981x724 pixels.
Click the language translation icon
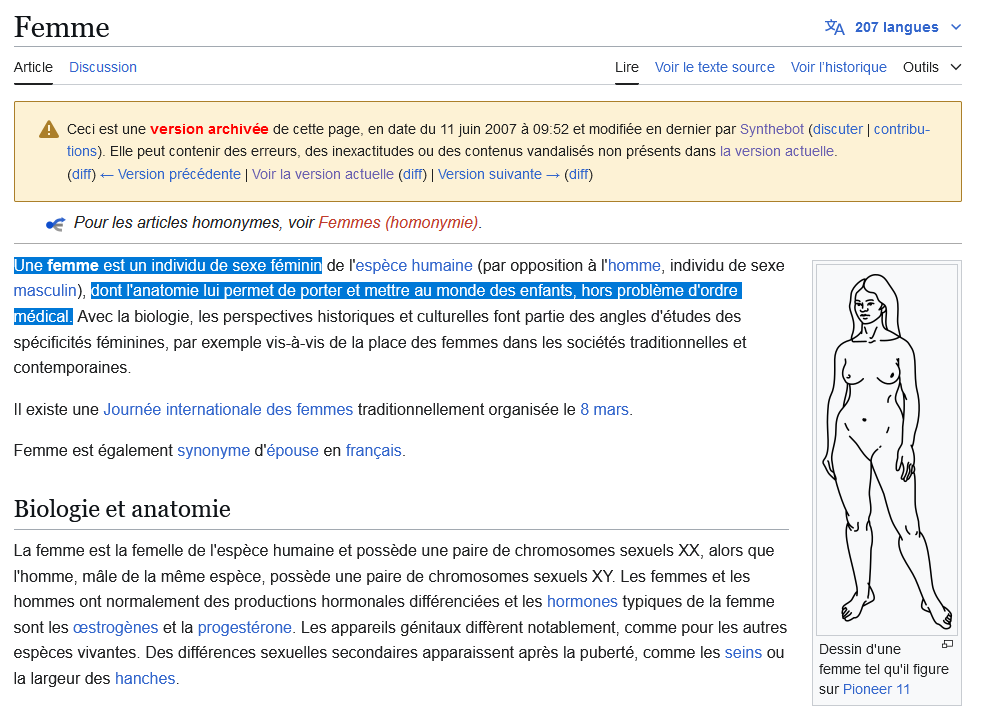(x=834, y=28)
